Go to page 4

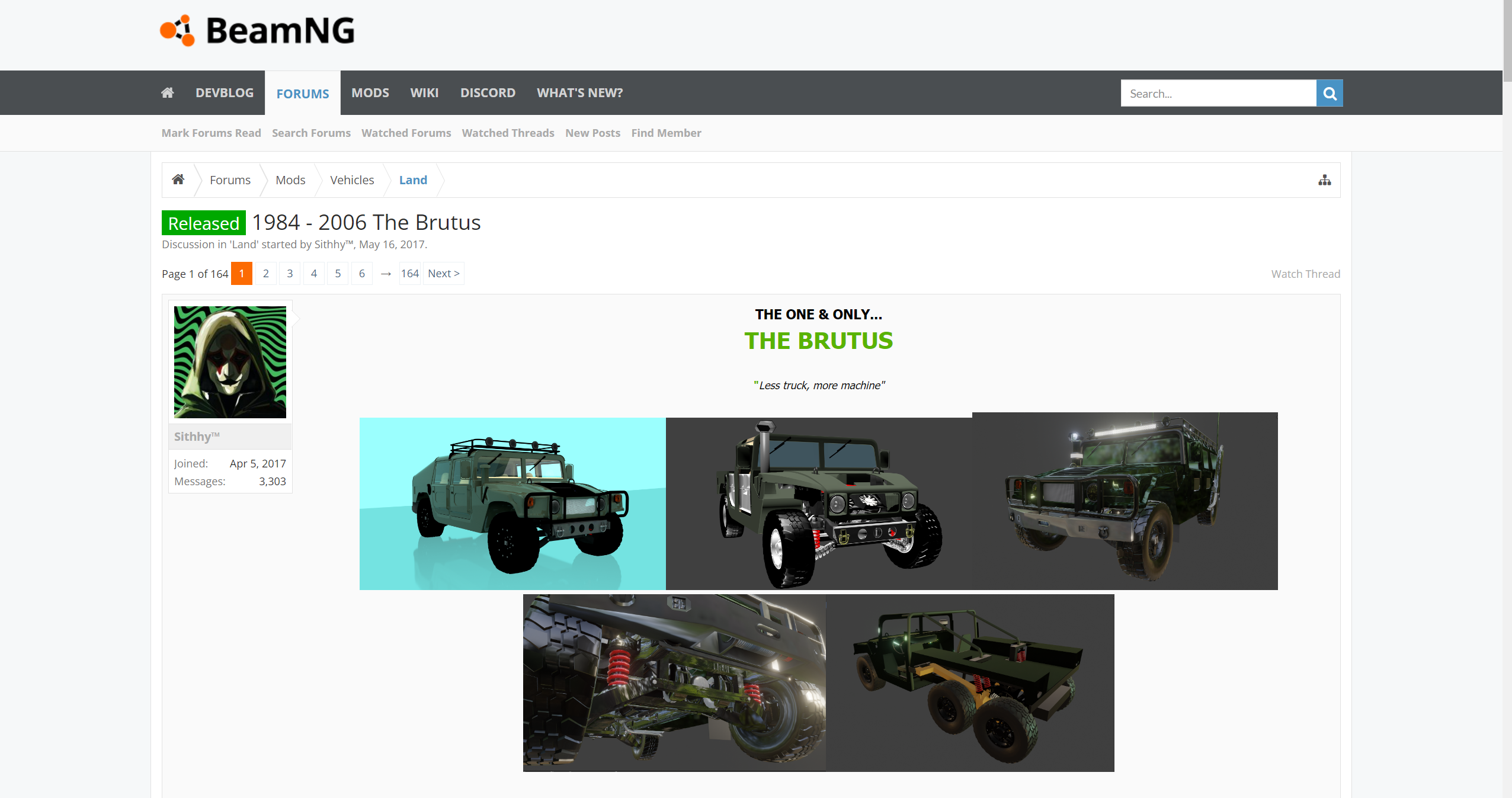pos(314,273)
